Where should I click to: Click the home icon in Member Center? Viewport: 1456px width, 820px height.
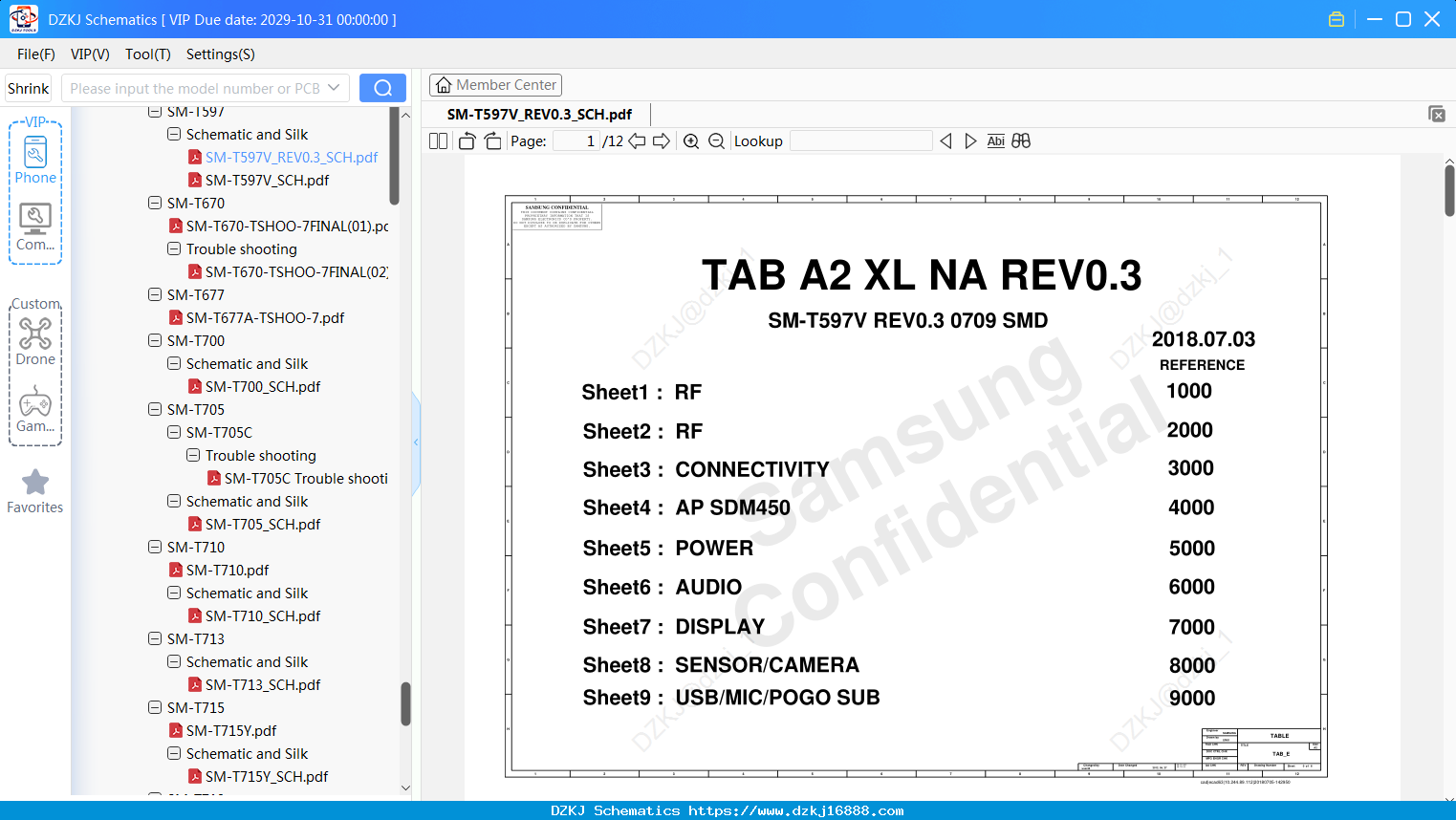click(444, 85)
